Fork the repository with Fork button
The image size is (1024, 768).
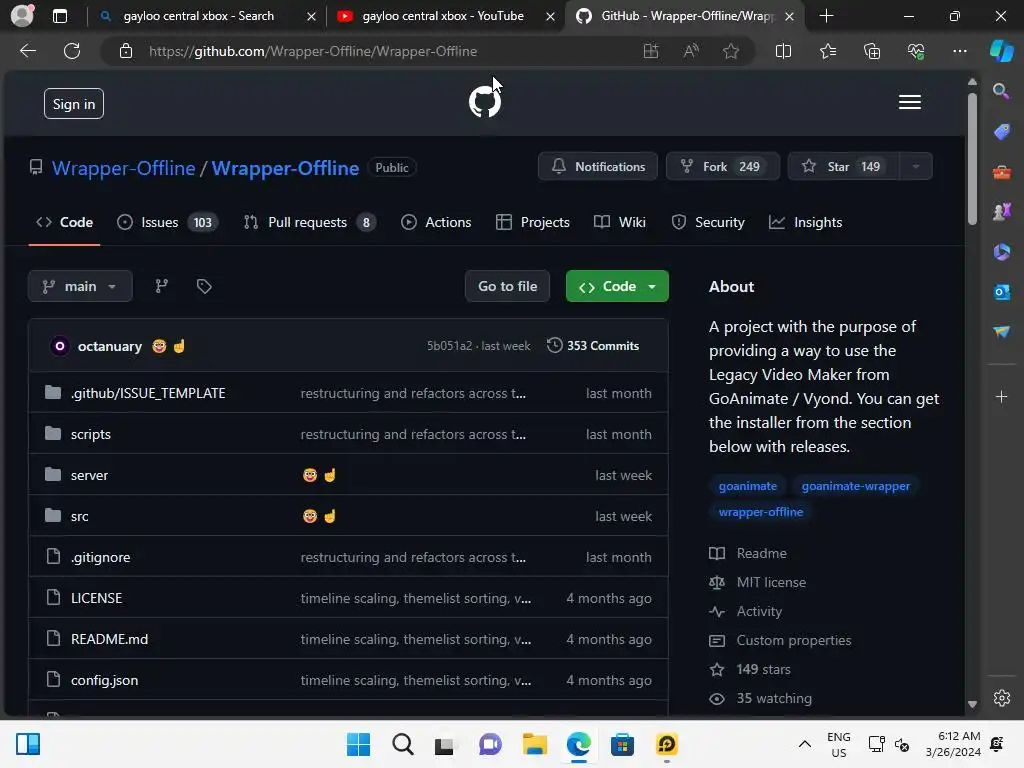(x=723, y=167)
